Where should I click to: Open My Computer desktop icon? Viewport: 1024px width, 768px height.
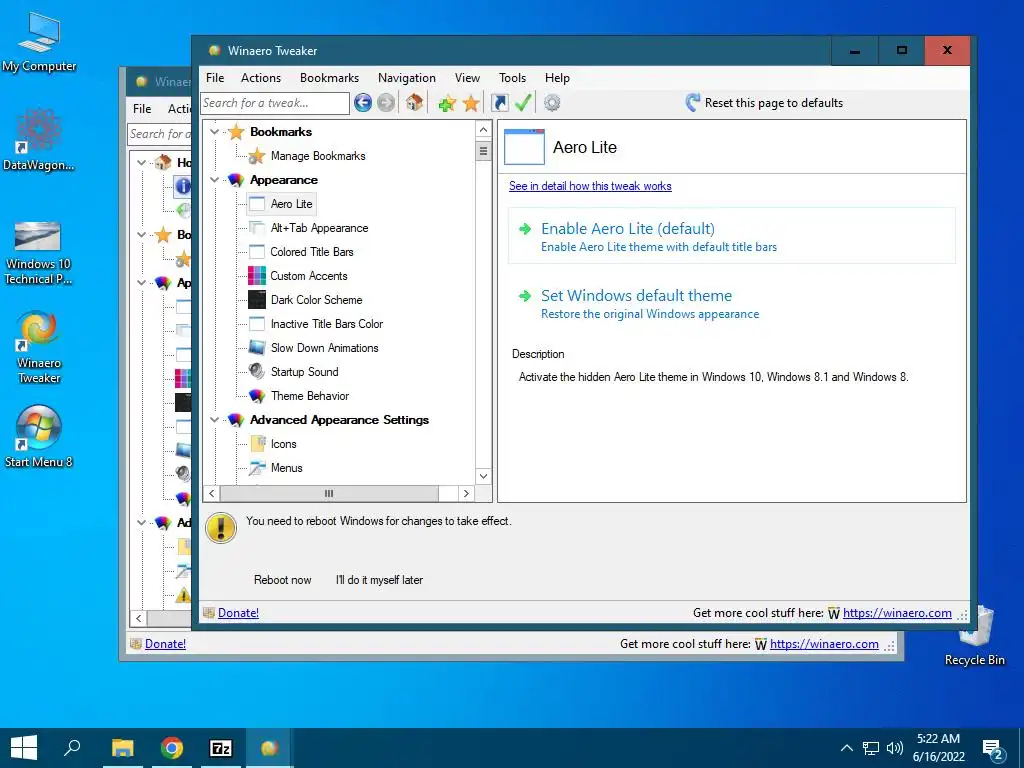click(39, 42)
